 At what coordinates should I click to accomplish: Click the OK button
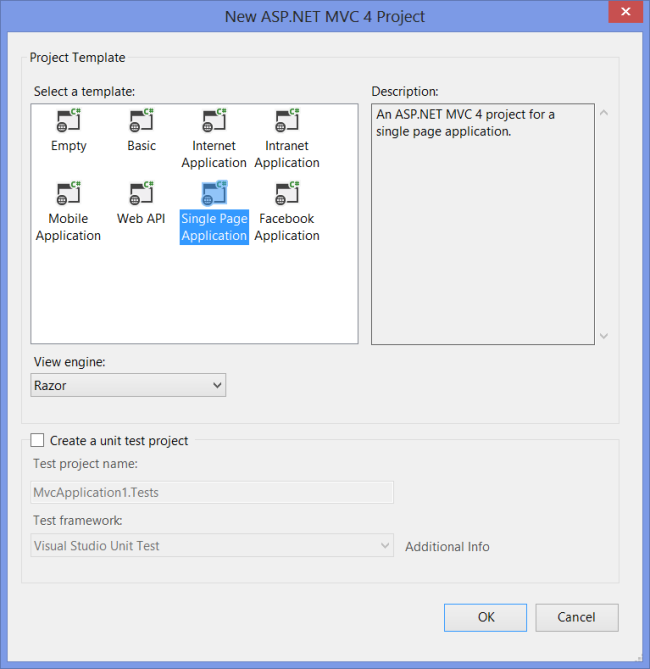485,617
